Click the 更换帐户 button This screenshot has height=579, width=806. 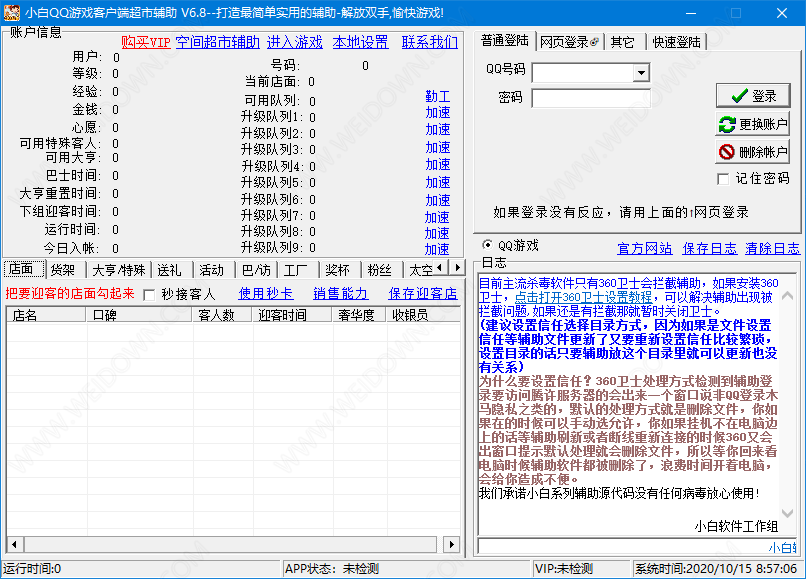tap(753, 124)
